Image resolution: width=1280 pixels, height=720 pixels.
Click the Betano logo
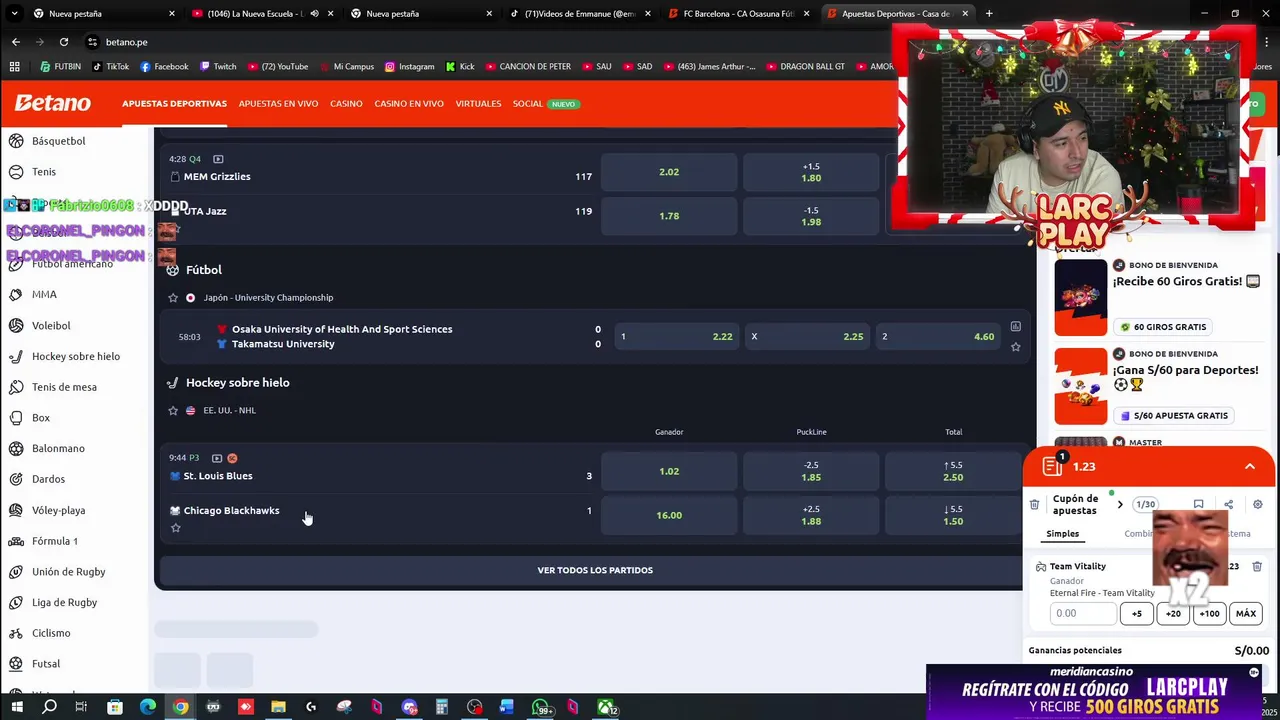[x=53, y=103]
